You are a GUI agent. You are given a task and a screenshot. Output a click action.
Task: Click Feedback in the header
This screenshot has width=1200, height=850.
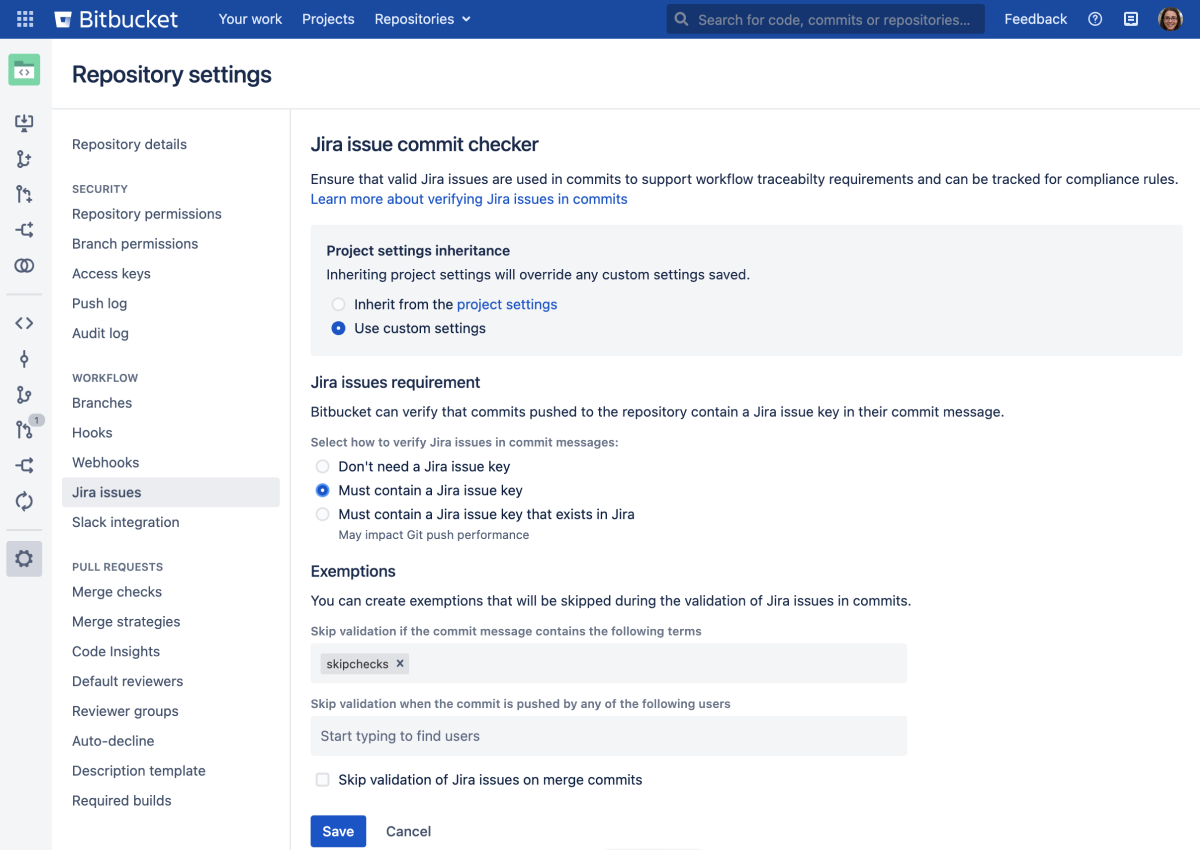tap(1036, 19)
